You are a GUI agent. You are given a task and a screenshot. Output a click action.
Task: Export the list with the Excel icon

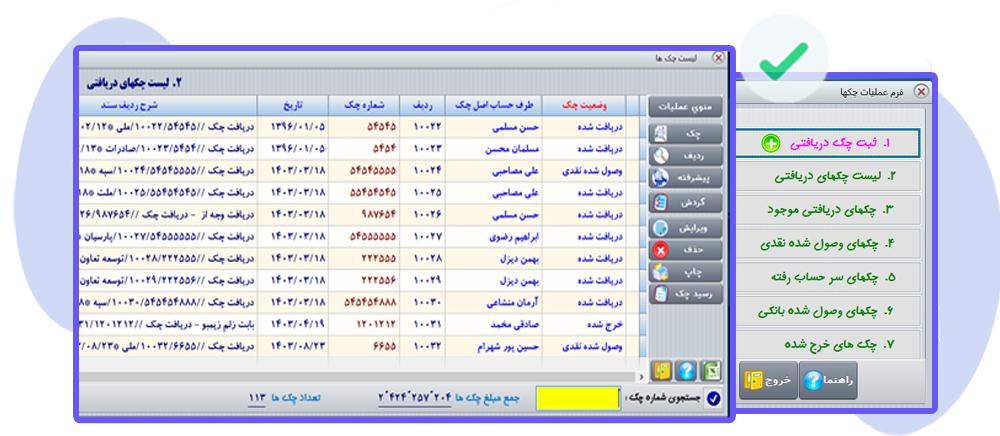[710, 369]
